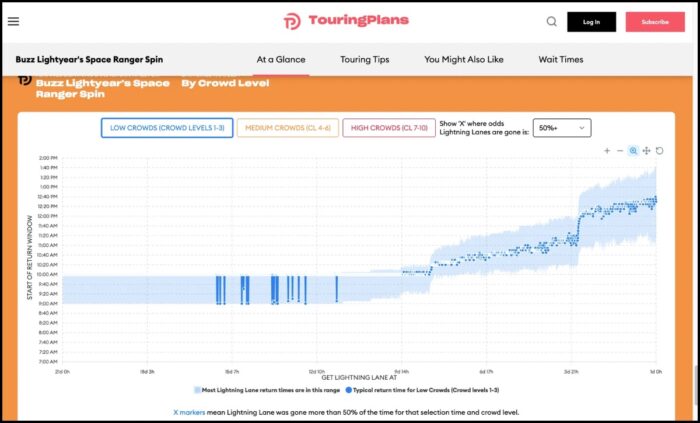Open the site search magnifier

552,21
